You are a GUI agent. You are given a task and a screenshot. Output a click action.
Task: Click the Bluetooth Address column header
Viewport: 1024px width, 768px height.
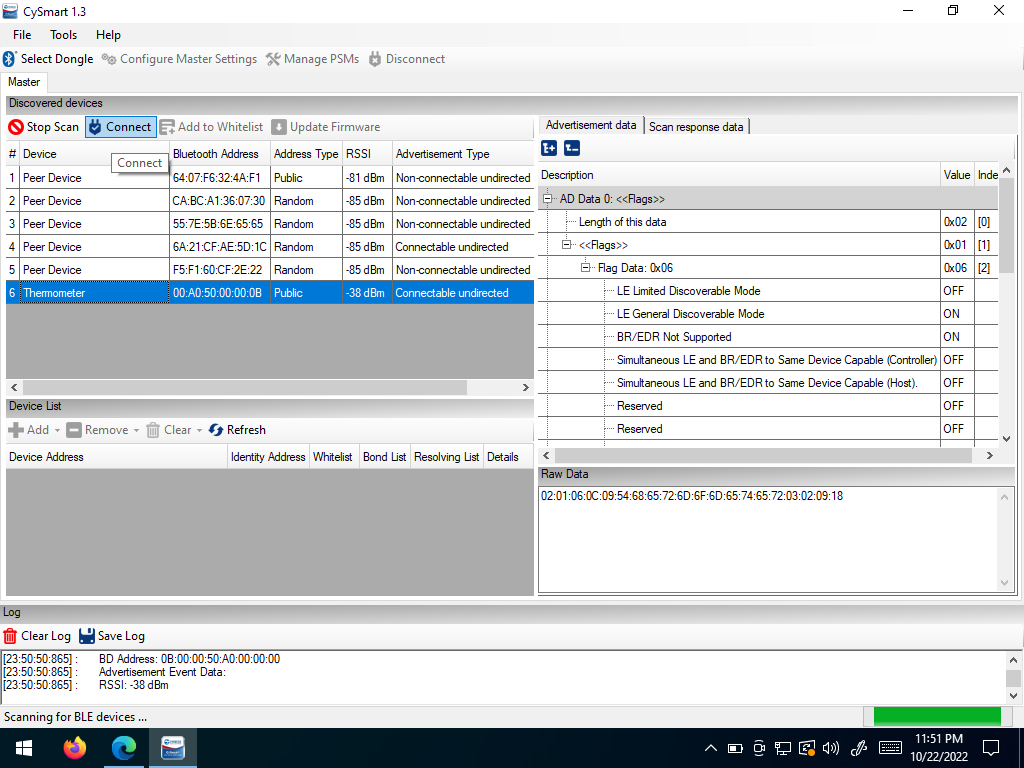[x=220, y=154]
